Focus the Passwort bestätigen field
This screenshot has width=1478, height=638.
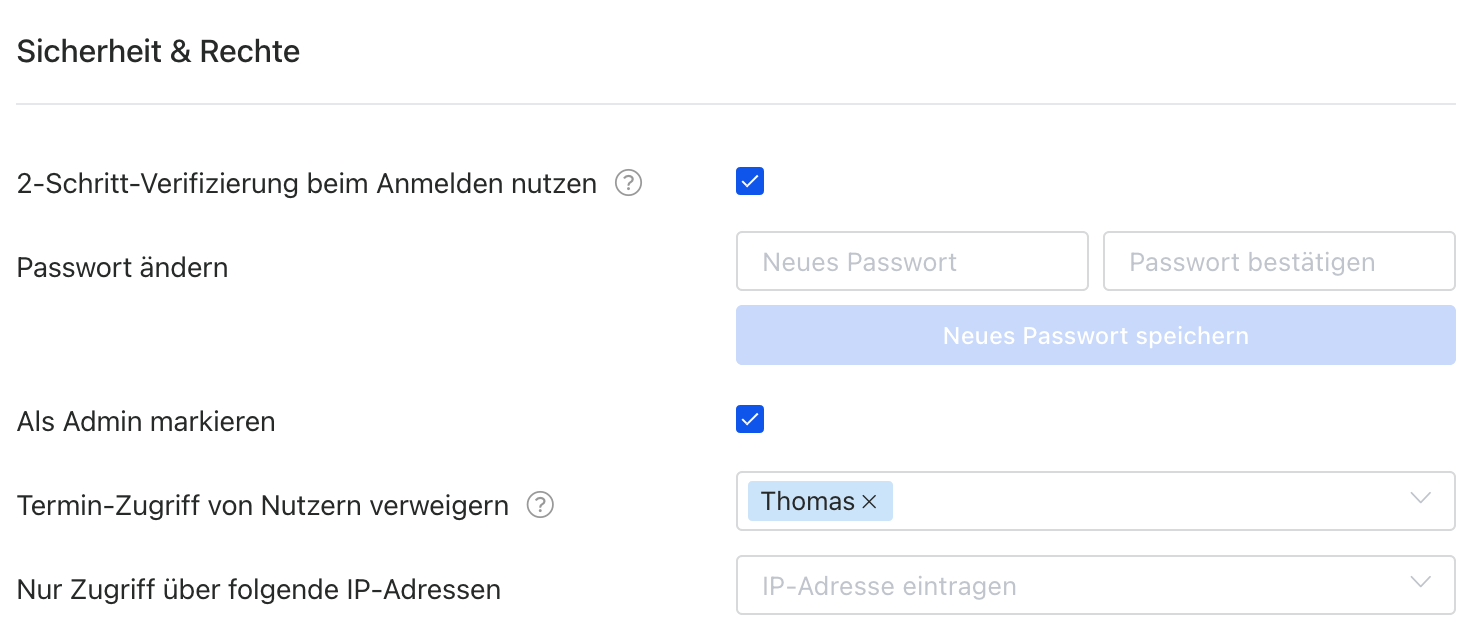[x=1279, y=262]
